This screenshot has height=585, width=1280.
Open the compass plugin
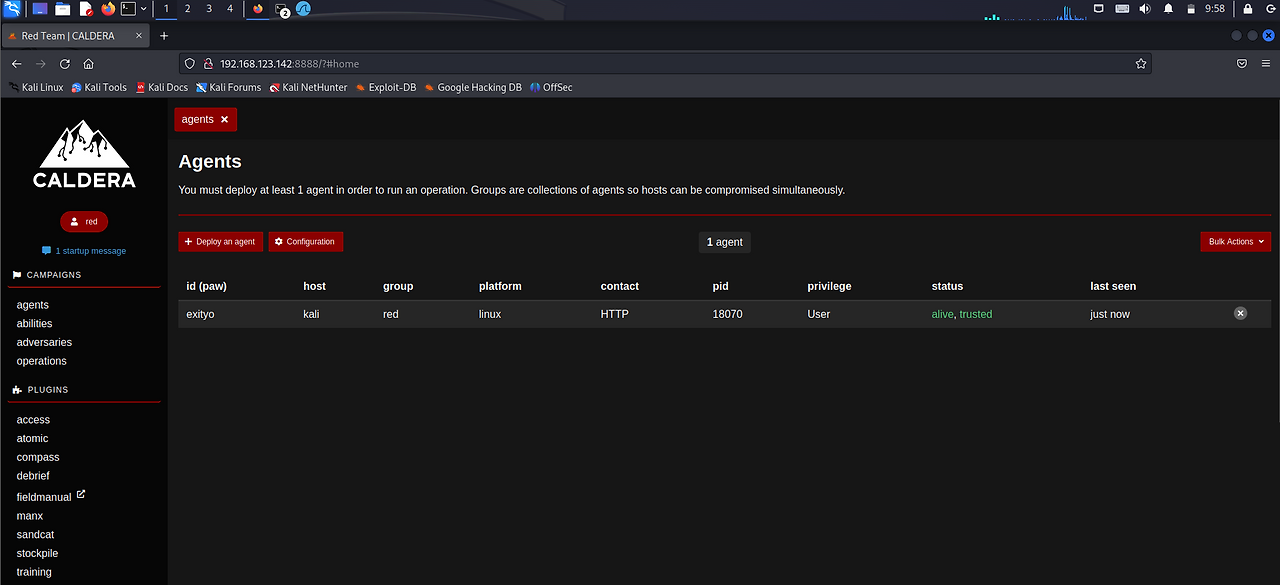[38, 457]
